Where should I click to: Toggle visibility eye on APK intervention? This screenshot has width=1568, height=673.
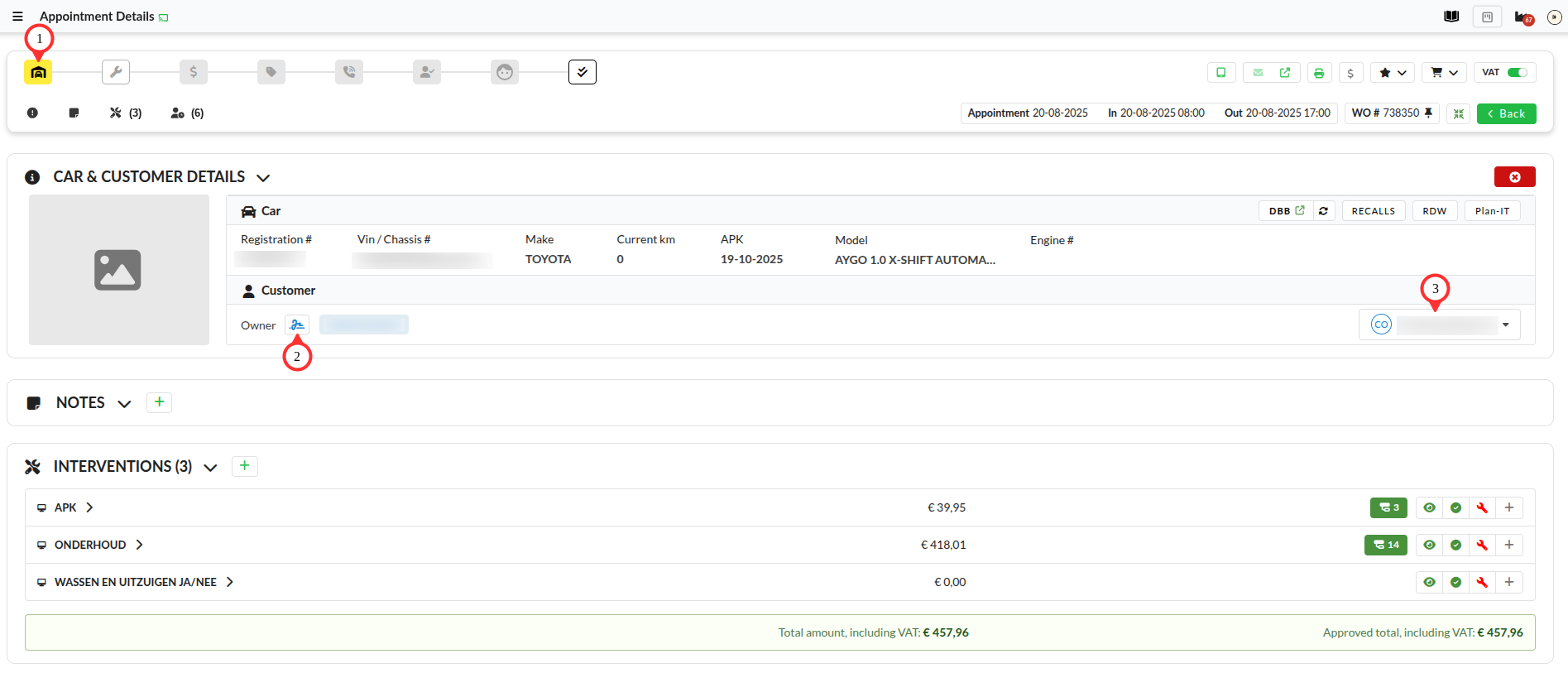click(x=1429, y=507)
